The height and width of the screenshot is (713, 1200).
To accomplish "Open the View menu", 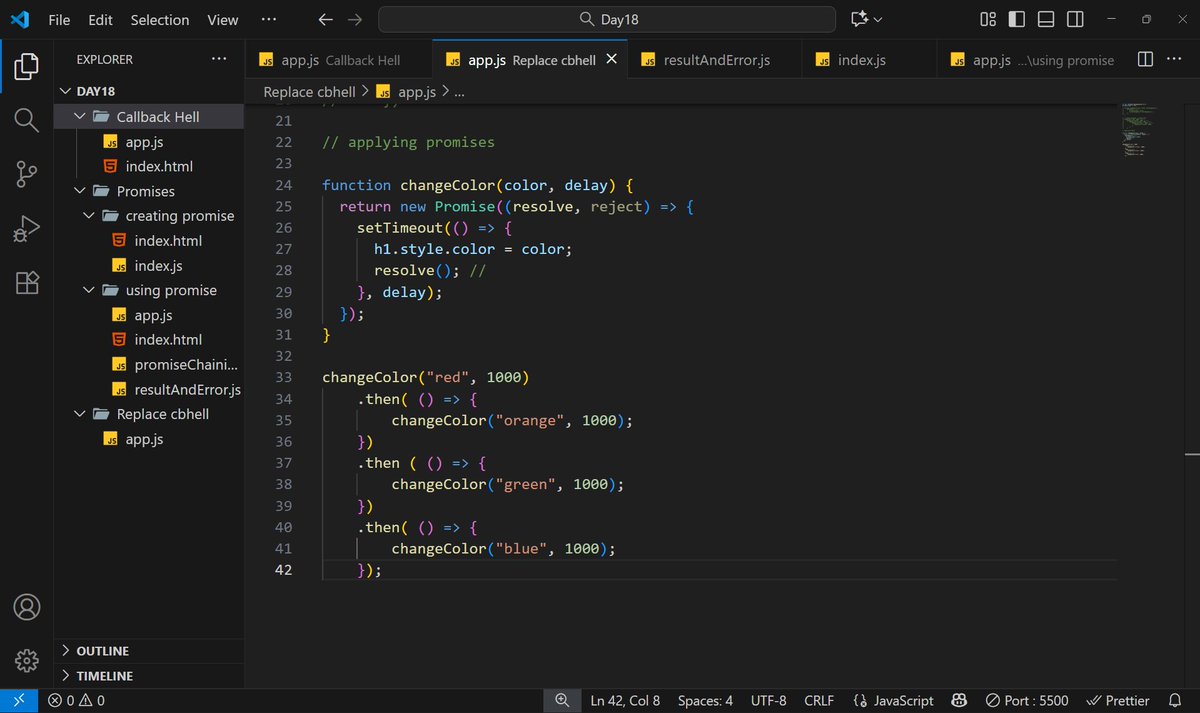I will [x=222, y=19].
